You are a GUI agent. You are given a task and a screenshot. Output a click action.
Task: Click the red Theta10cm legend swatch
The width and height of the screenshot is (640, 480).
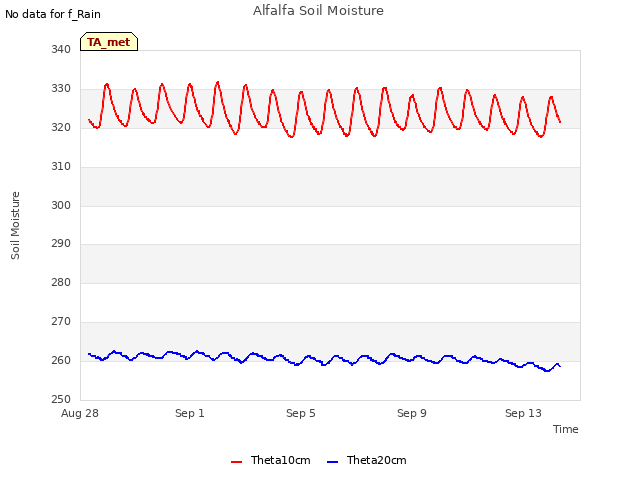pyautogui.click(x=236, y=462)
